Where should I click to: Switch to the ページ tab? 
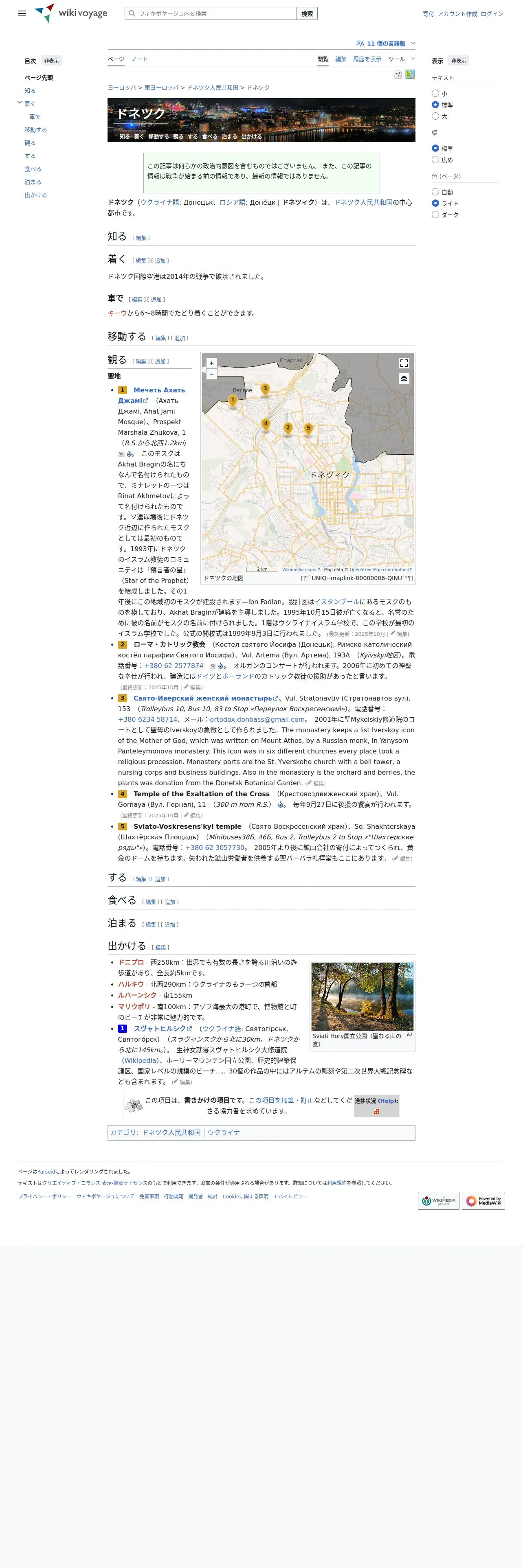(116, 59)
